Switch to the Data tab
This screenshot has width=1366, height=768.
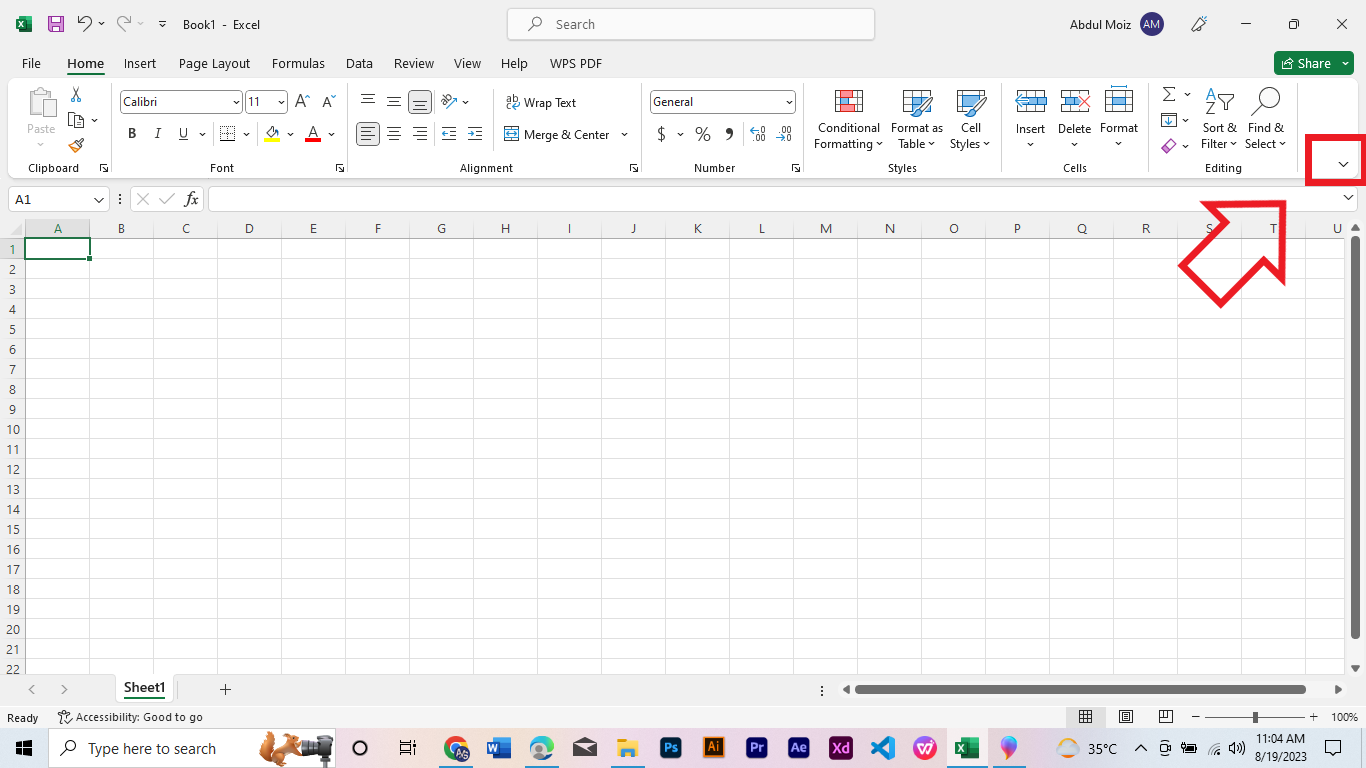click(x=359, y=63)
